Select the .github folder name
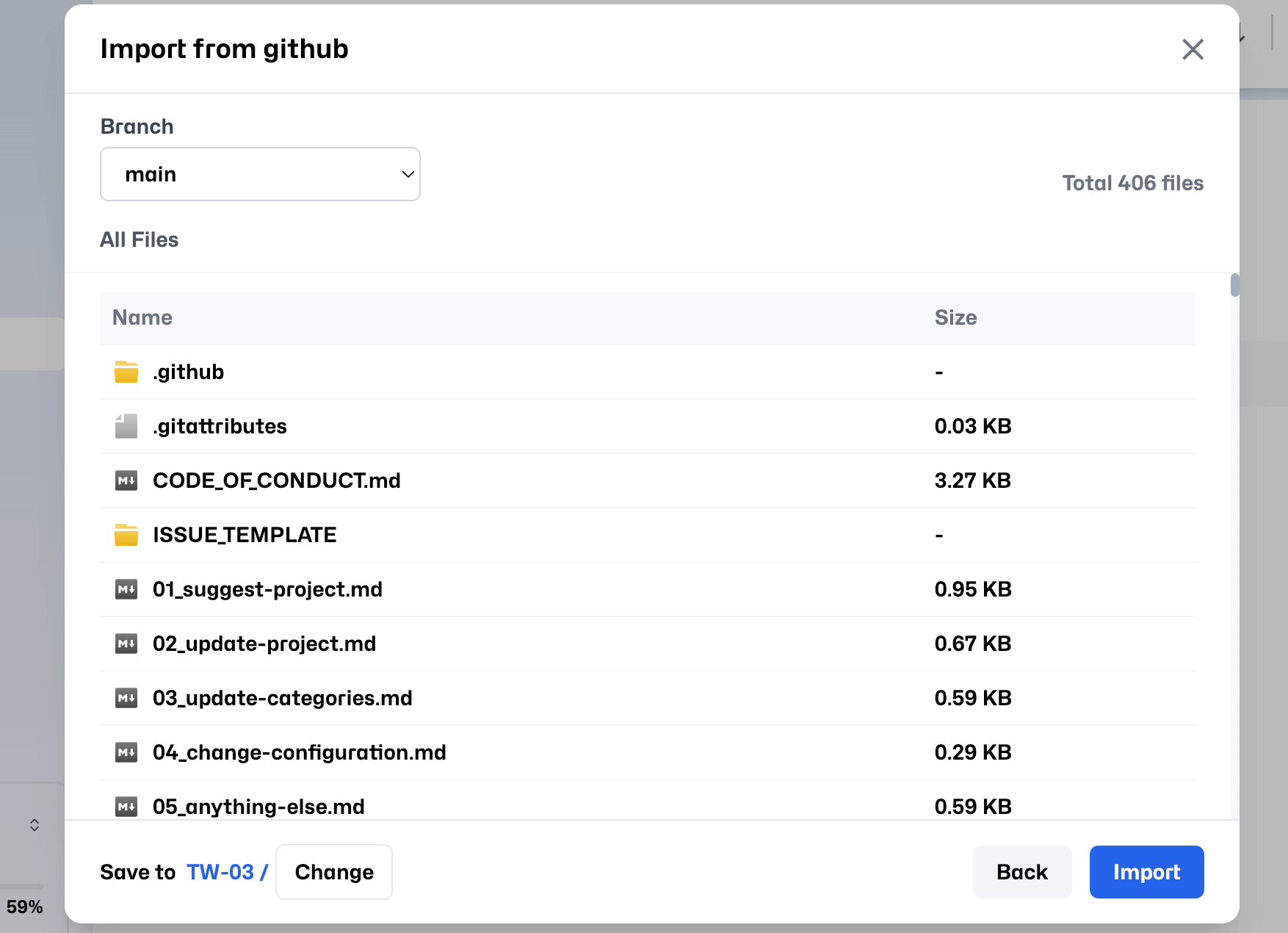 tap(188, 372)
